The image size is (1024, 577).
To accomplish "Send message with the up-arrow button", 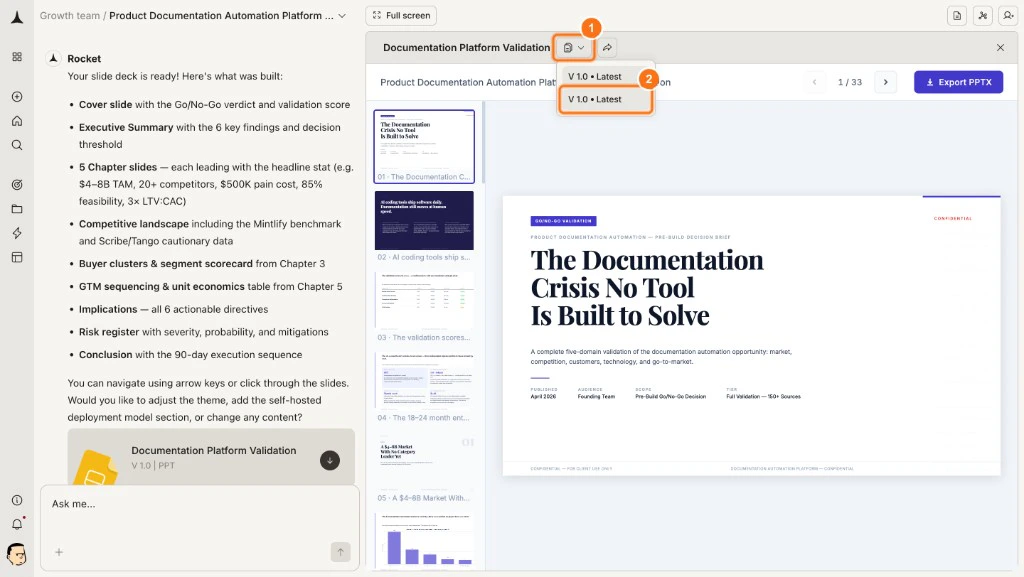I will click(x=340, y=552).
